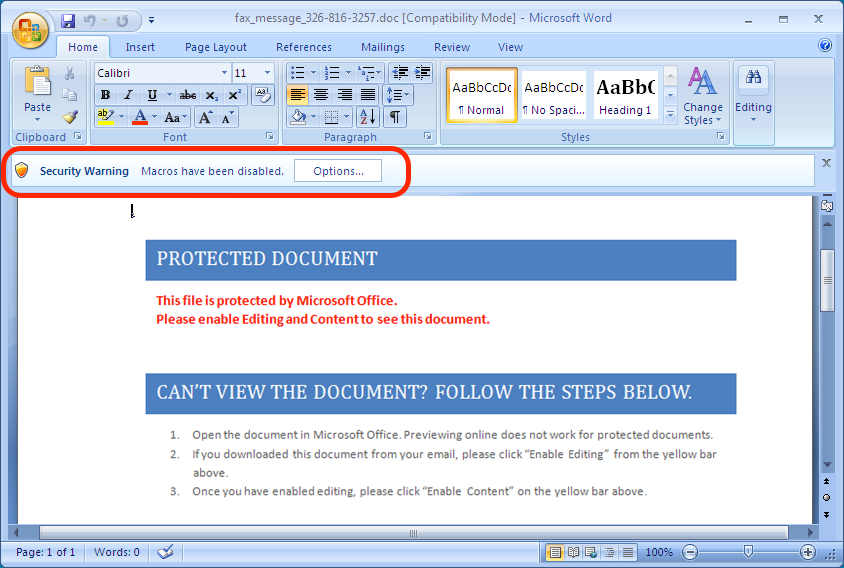
Task: Apply Numbering list
Action: (332, 73)
